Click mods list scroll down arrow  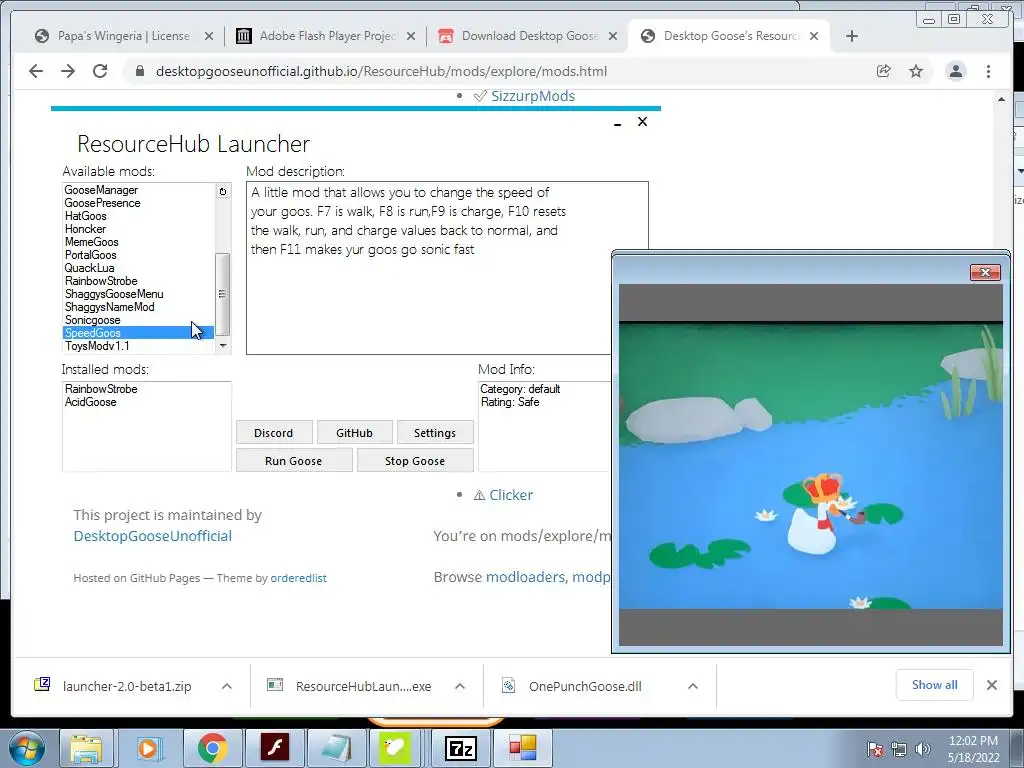tap(223, 346)
